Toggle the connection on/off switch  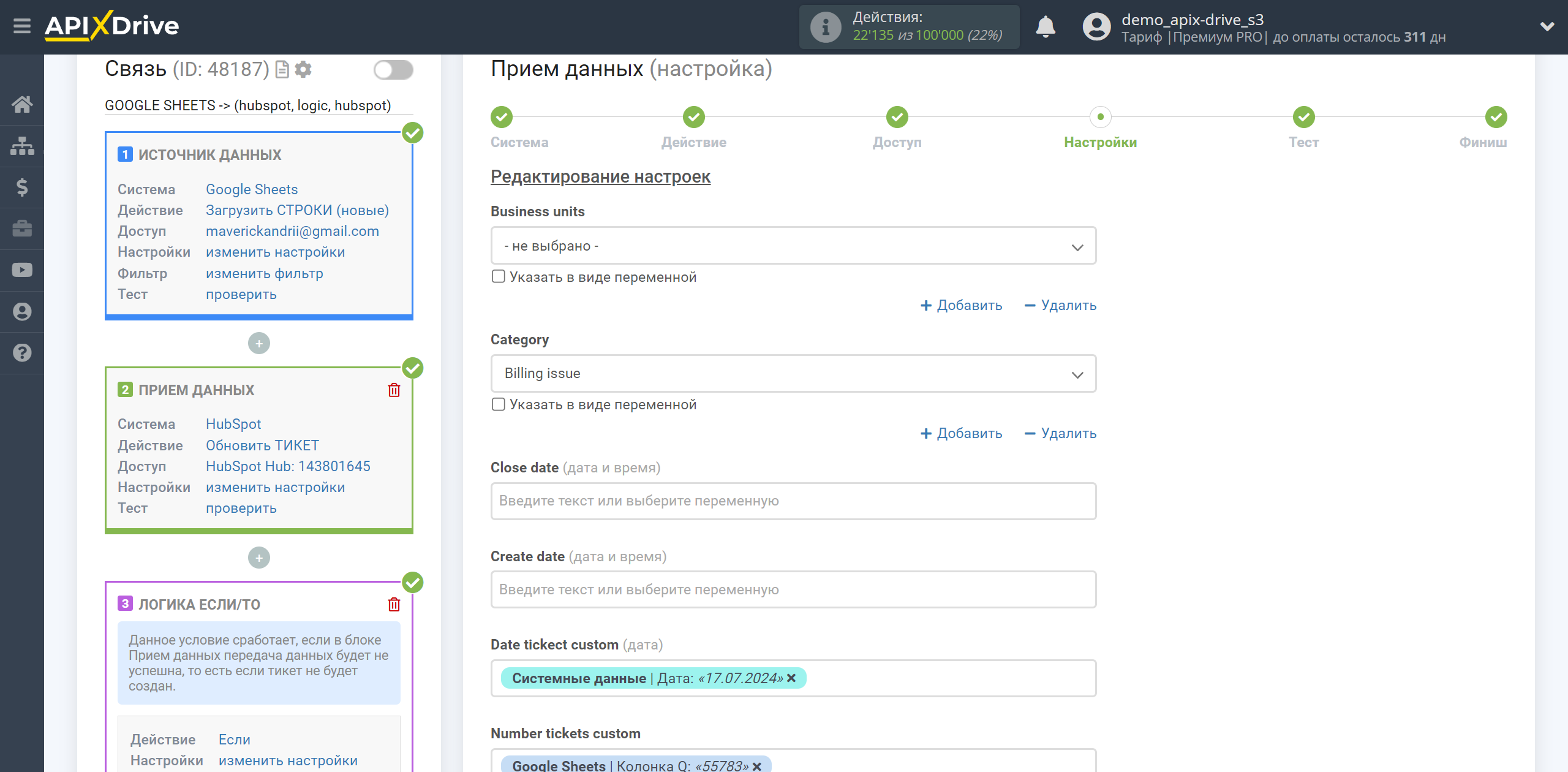coord(393,70)
